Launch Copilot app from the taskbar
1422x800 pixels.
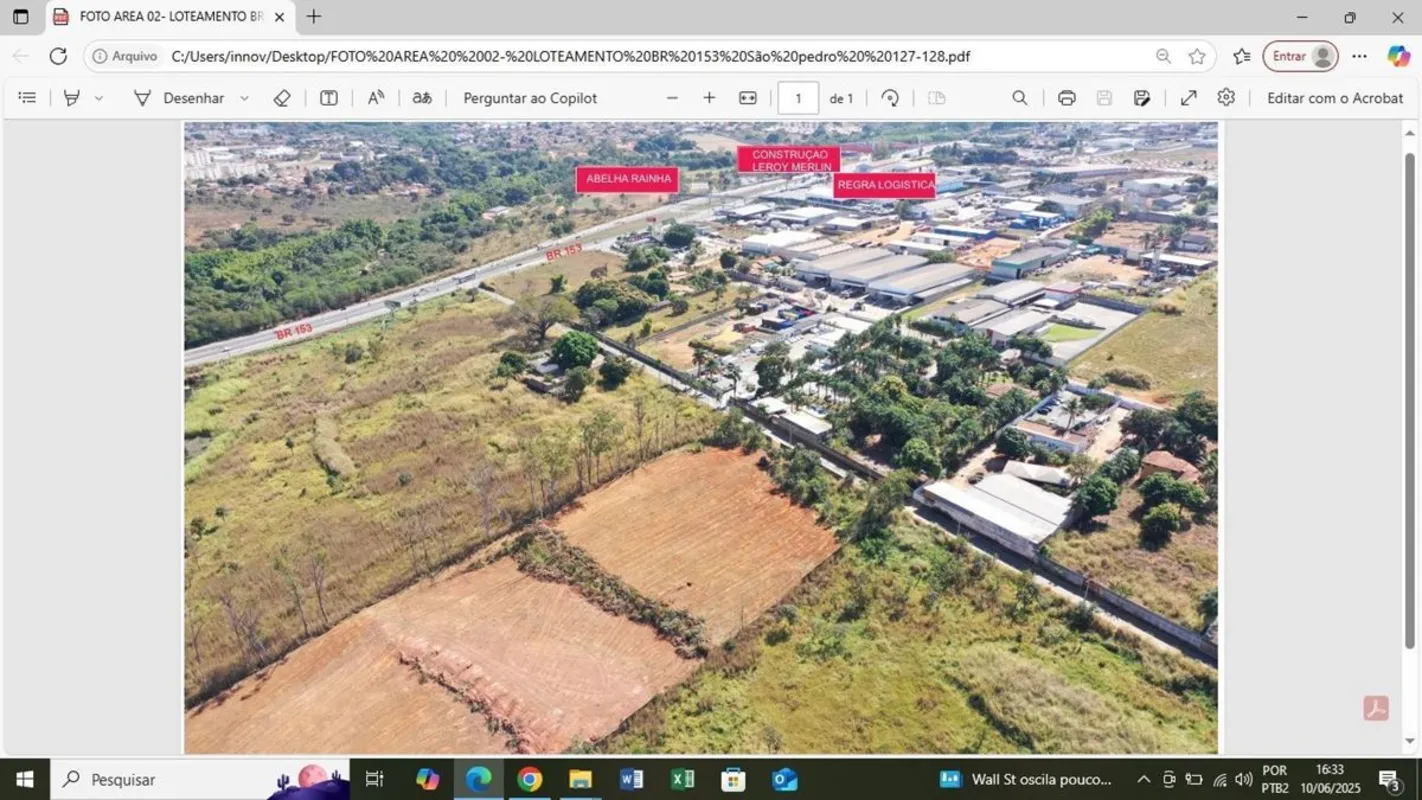click(x=427, y=779)
